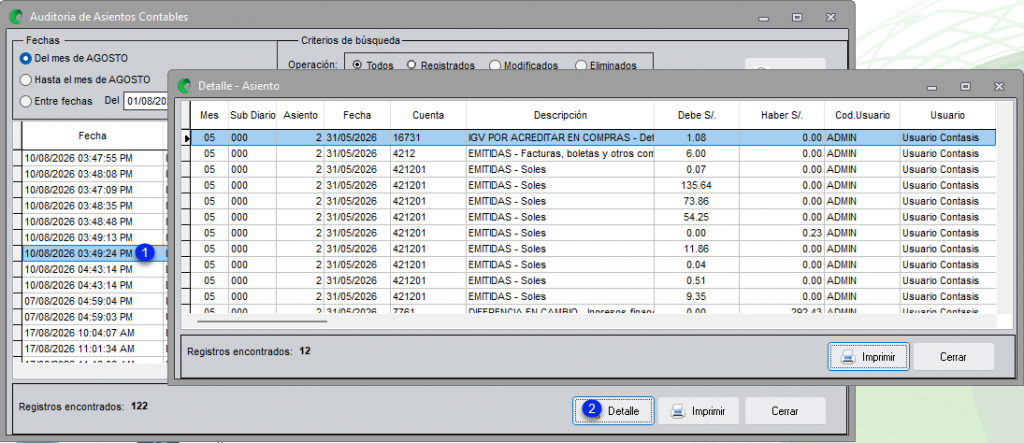Click the 'Asiento' column header
Viewport: 1024px width, 443px height.
(x=300, y=115)
